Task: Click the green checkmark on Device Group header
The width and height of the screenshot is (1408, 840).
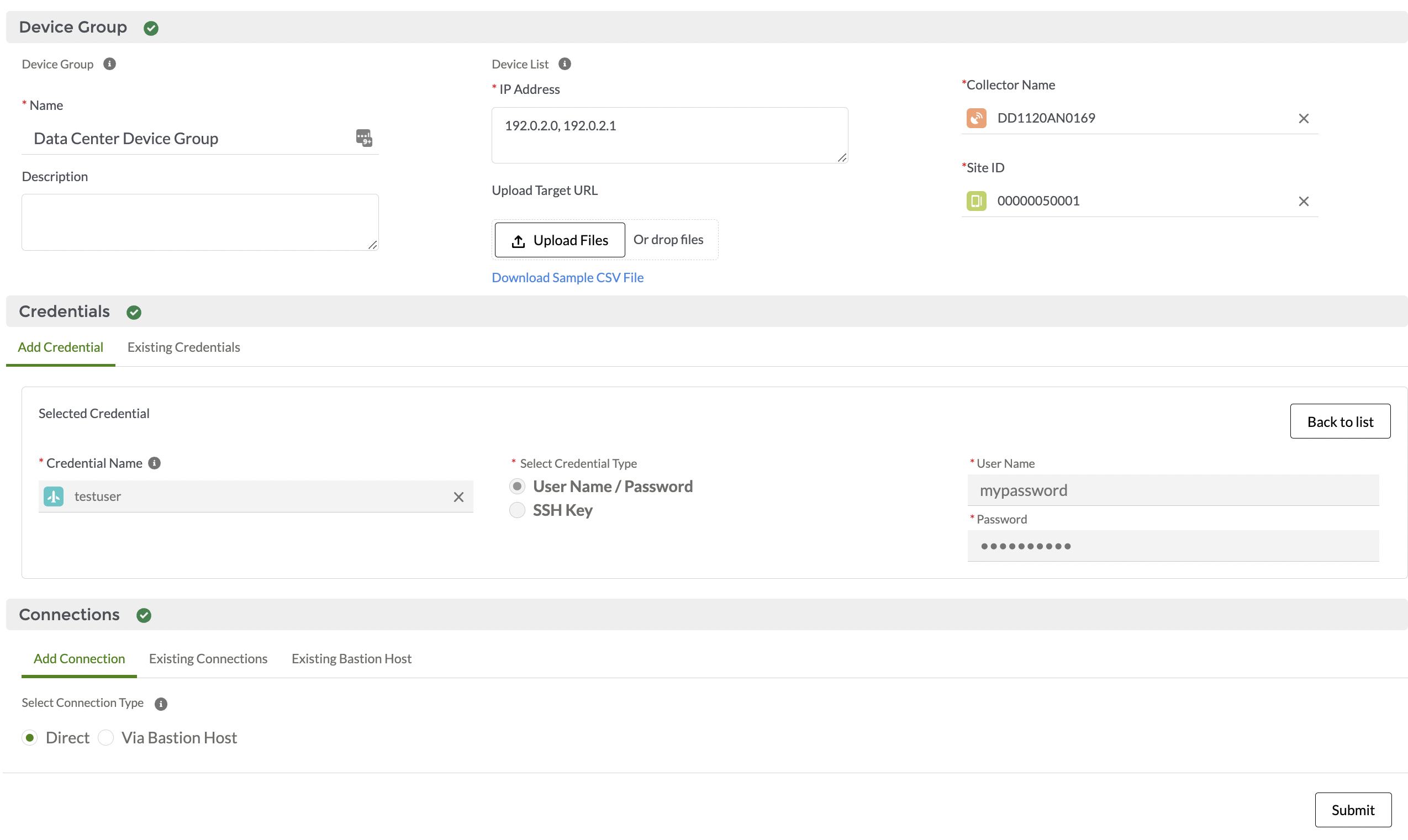Action: [151, 27]
